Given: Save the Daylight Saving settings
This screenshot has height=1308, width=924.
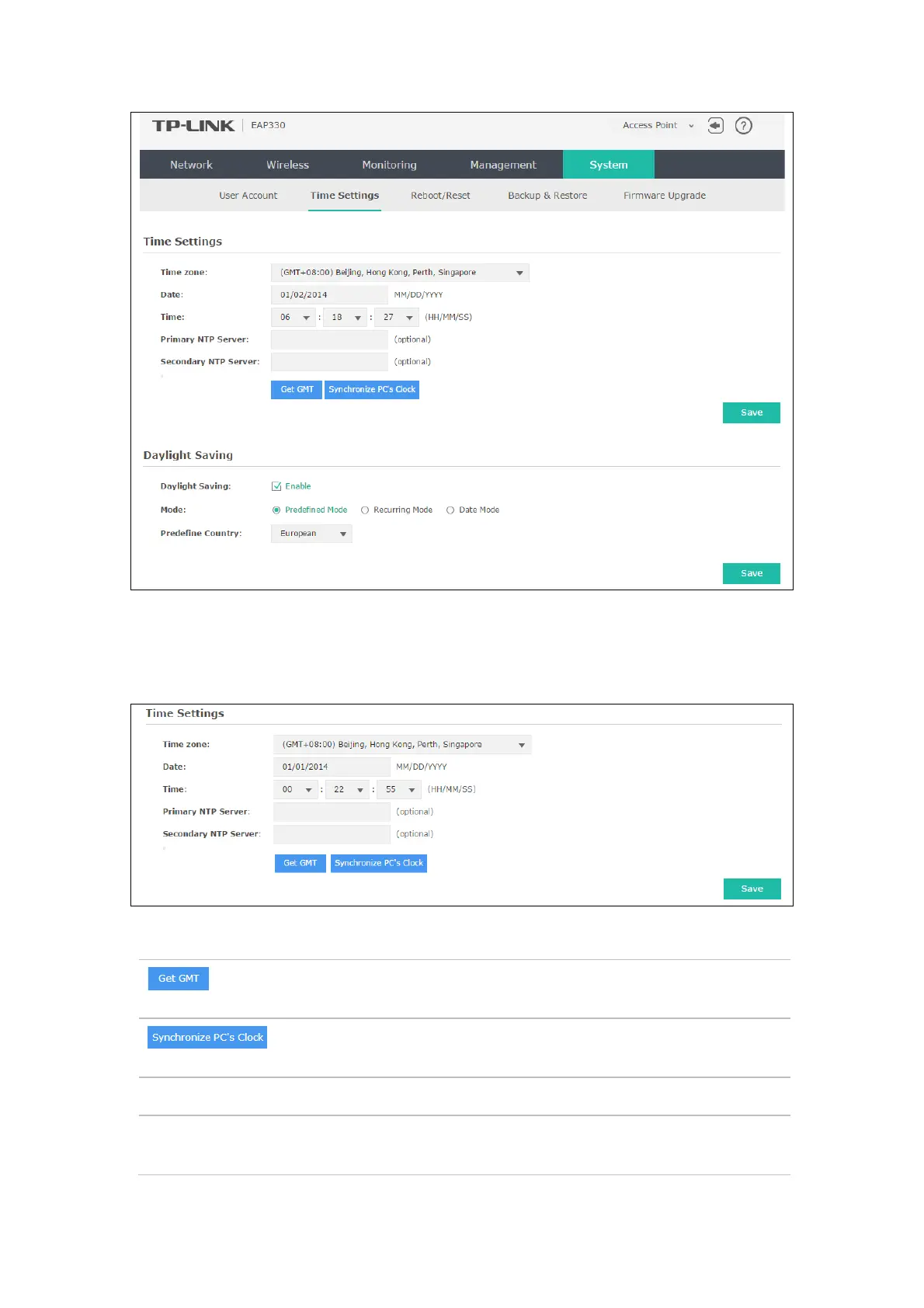Looking at the screenshot, I should point(752,574).
